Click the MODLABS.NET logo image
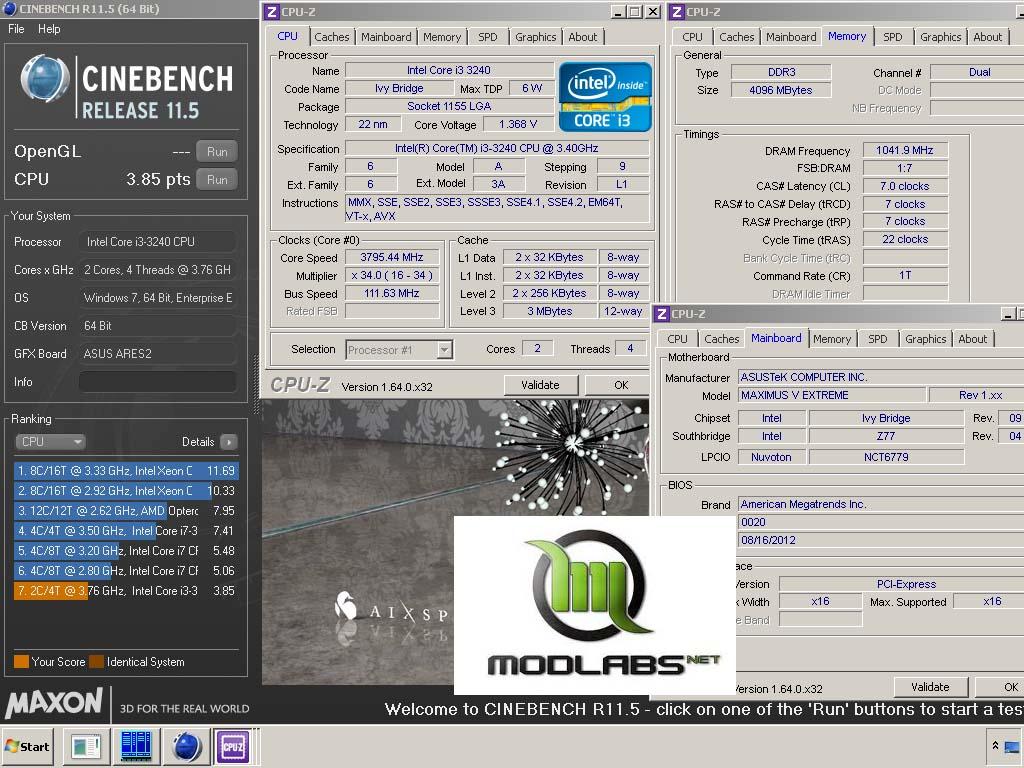Screen dimensions: 1024x768 click(595, 605)
